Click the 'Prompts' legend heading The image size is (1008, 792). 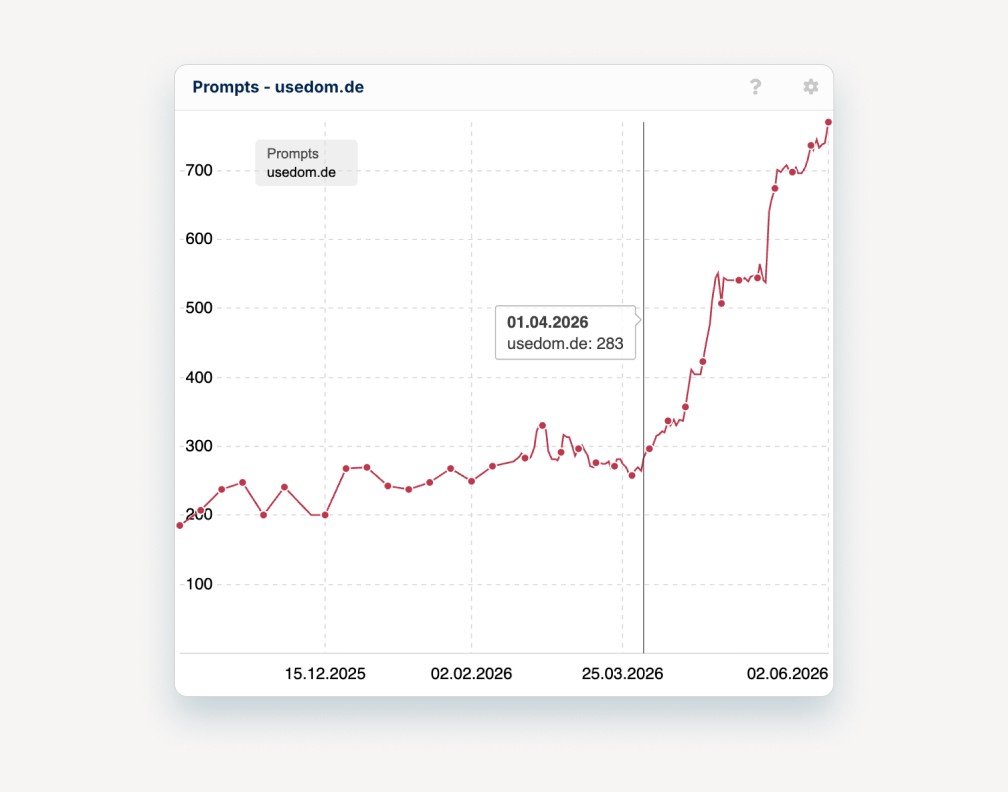(292, 154)
